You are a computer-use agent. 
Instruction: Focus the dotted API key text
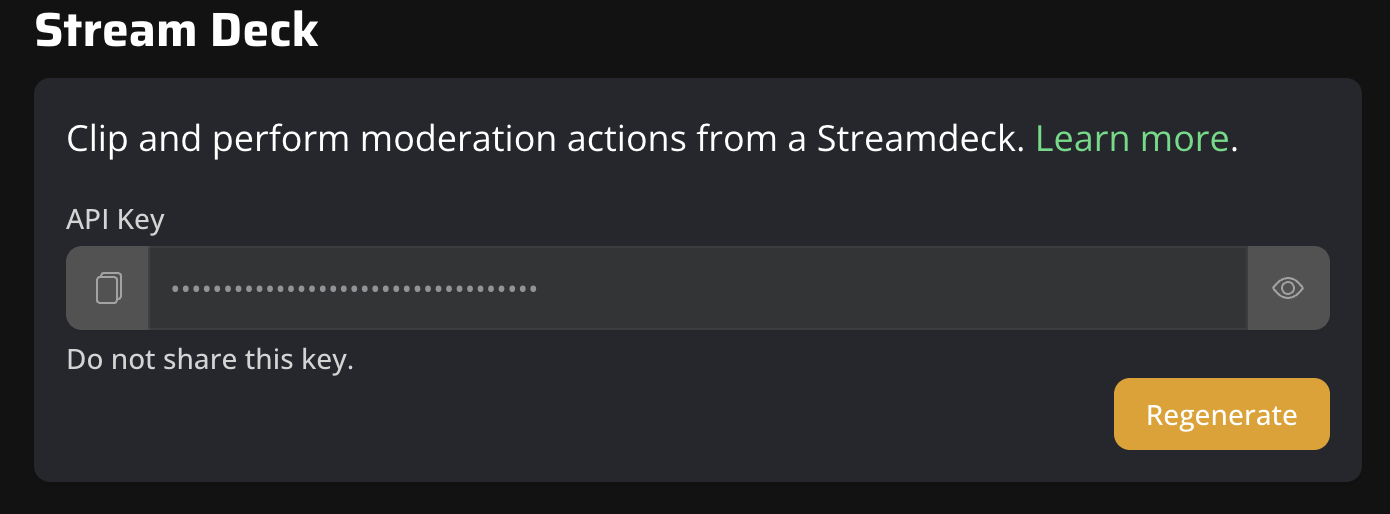[354, 289]
